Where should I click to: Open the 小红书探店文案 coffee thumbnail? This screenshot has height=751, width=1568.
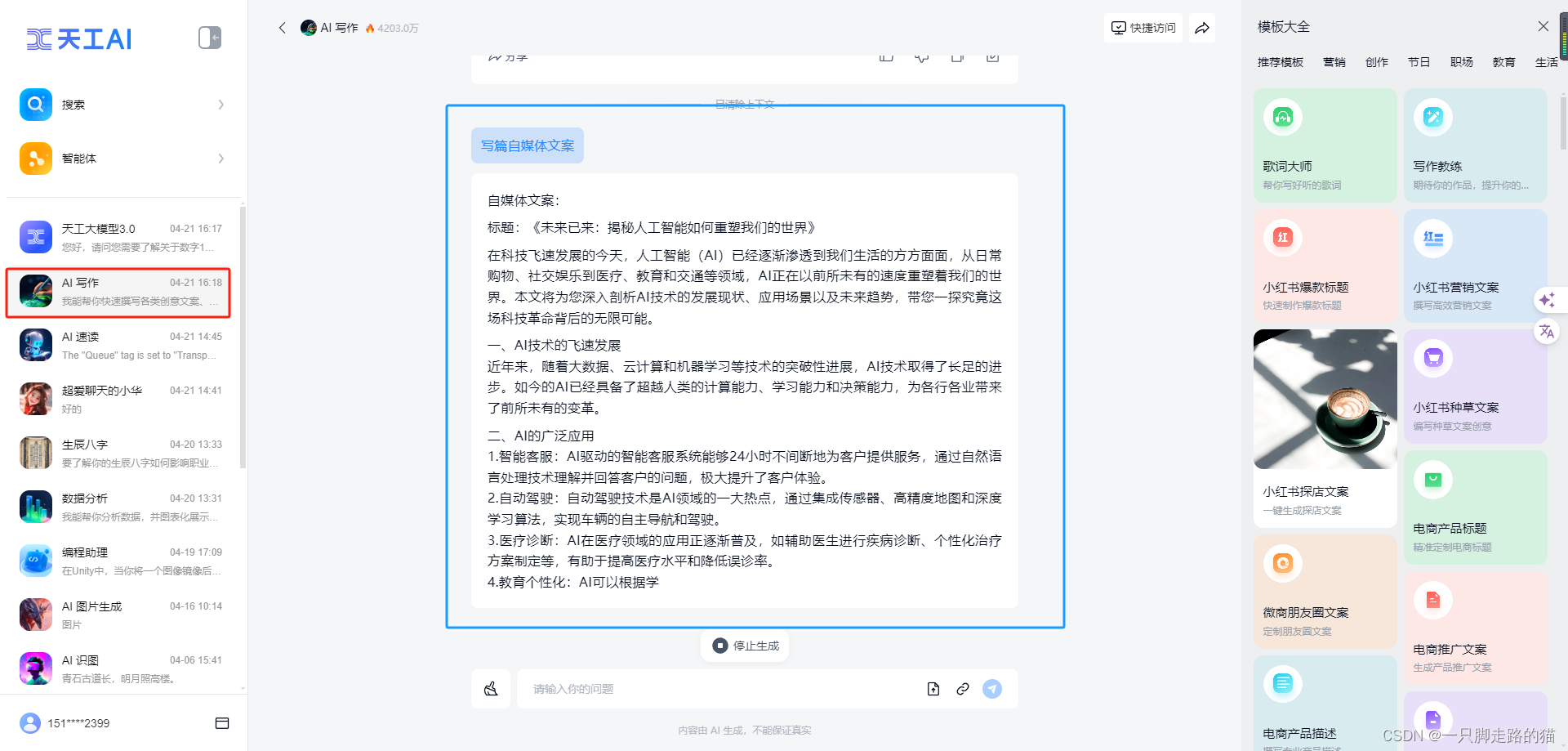(1325, 399)
